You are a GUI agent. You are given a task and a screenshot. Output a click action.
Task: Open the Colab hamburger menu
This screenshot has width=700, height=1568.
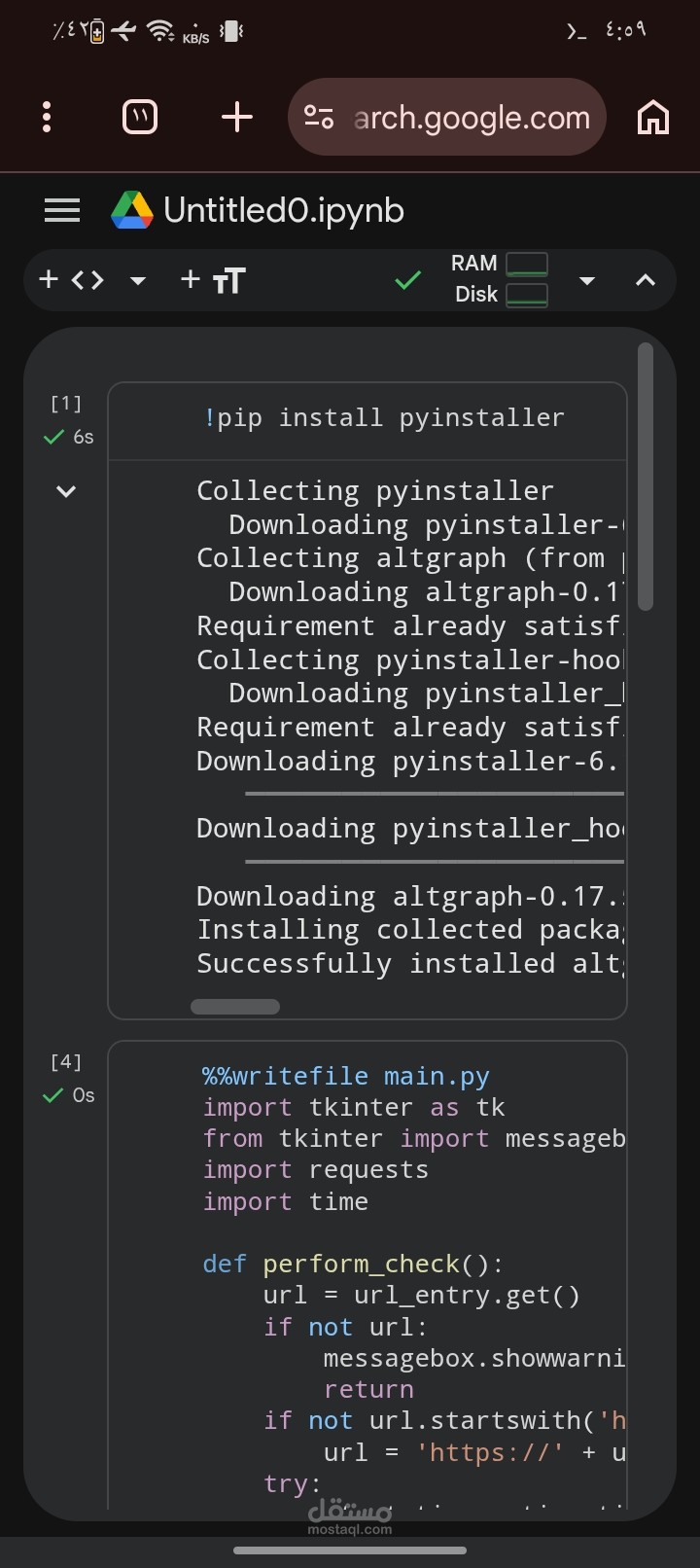(62, 210)
